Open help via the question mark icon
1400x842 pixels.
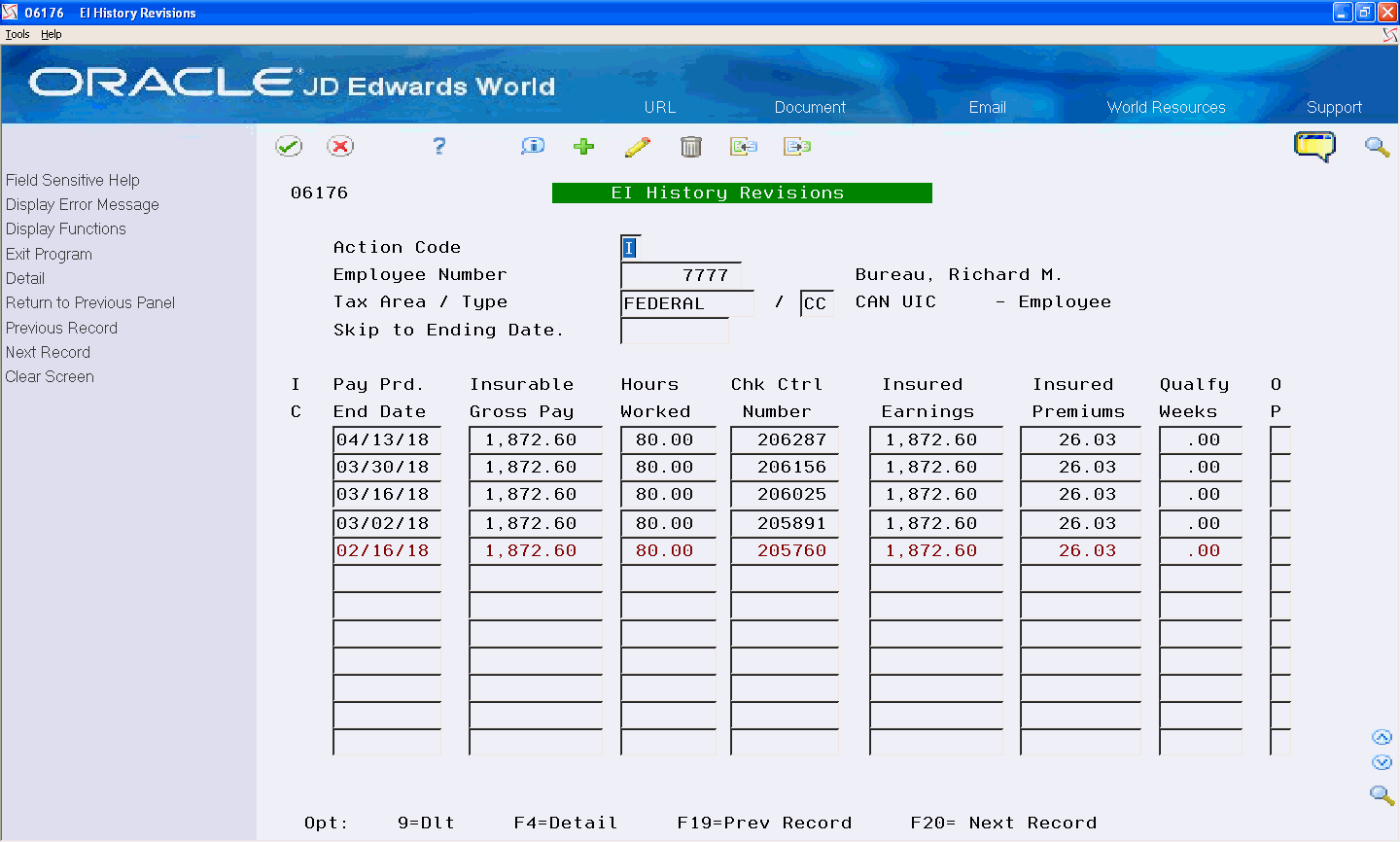pyautogui.click(x=438, y=146)
